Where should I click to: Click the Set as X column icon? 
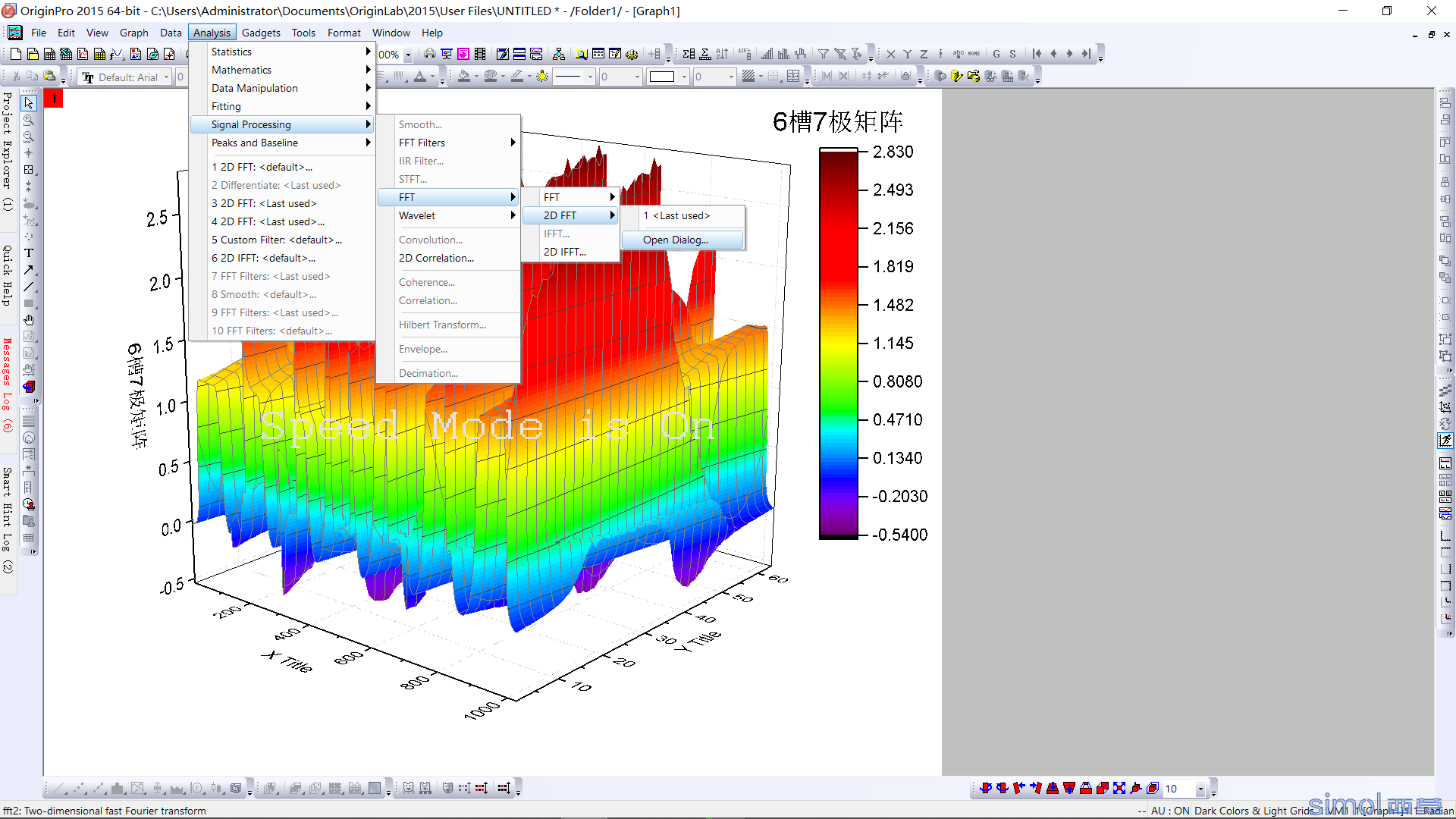(x=890, y=54)
